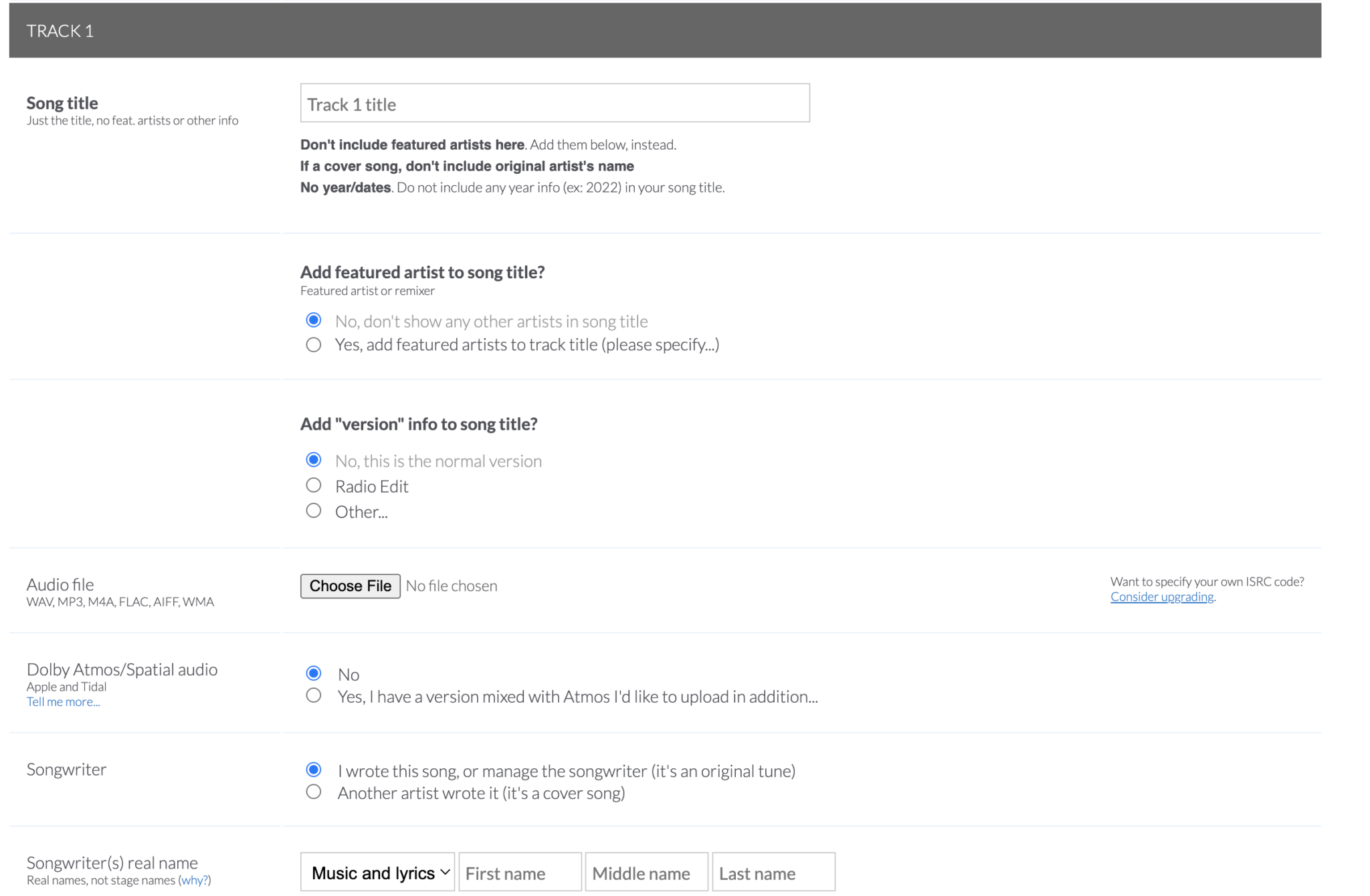Select 'Yes, add featured artists to track title'
This screenshot has height=896, width=1370.
tap(313, 345)
